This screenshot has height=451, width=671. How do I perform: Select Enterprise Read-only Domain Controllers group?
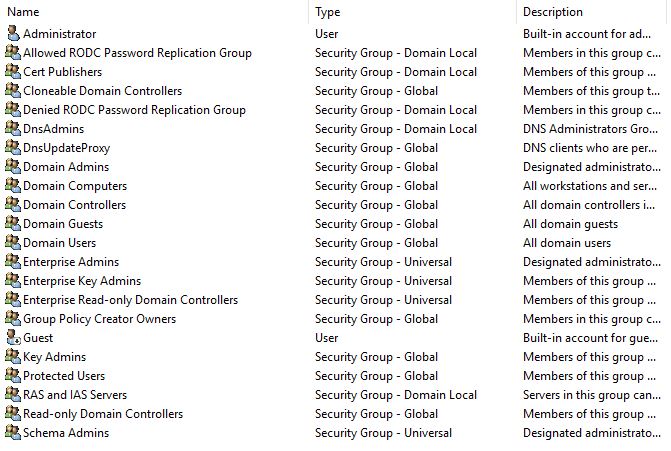[x=131, y=300]
